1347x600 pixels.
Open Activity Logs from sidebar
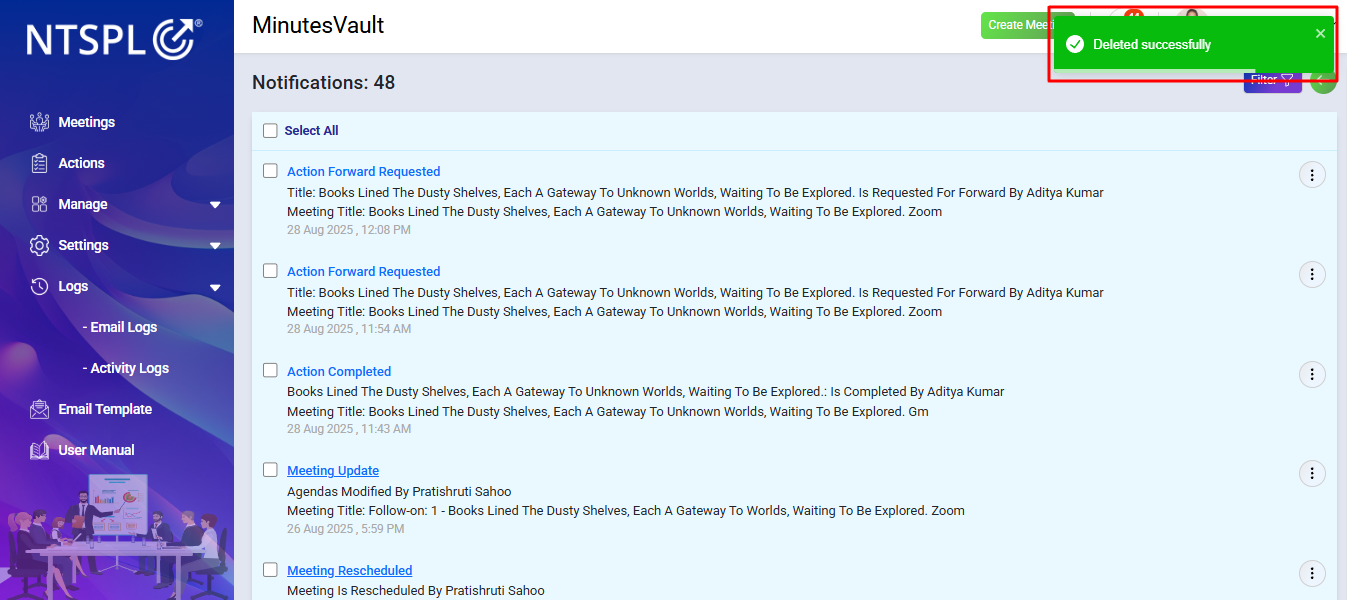(x=126, y=368)
